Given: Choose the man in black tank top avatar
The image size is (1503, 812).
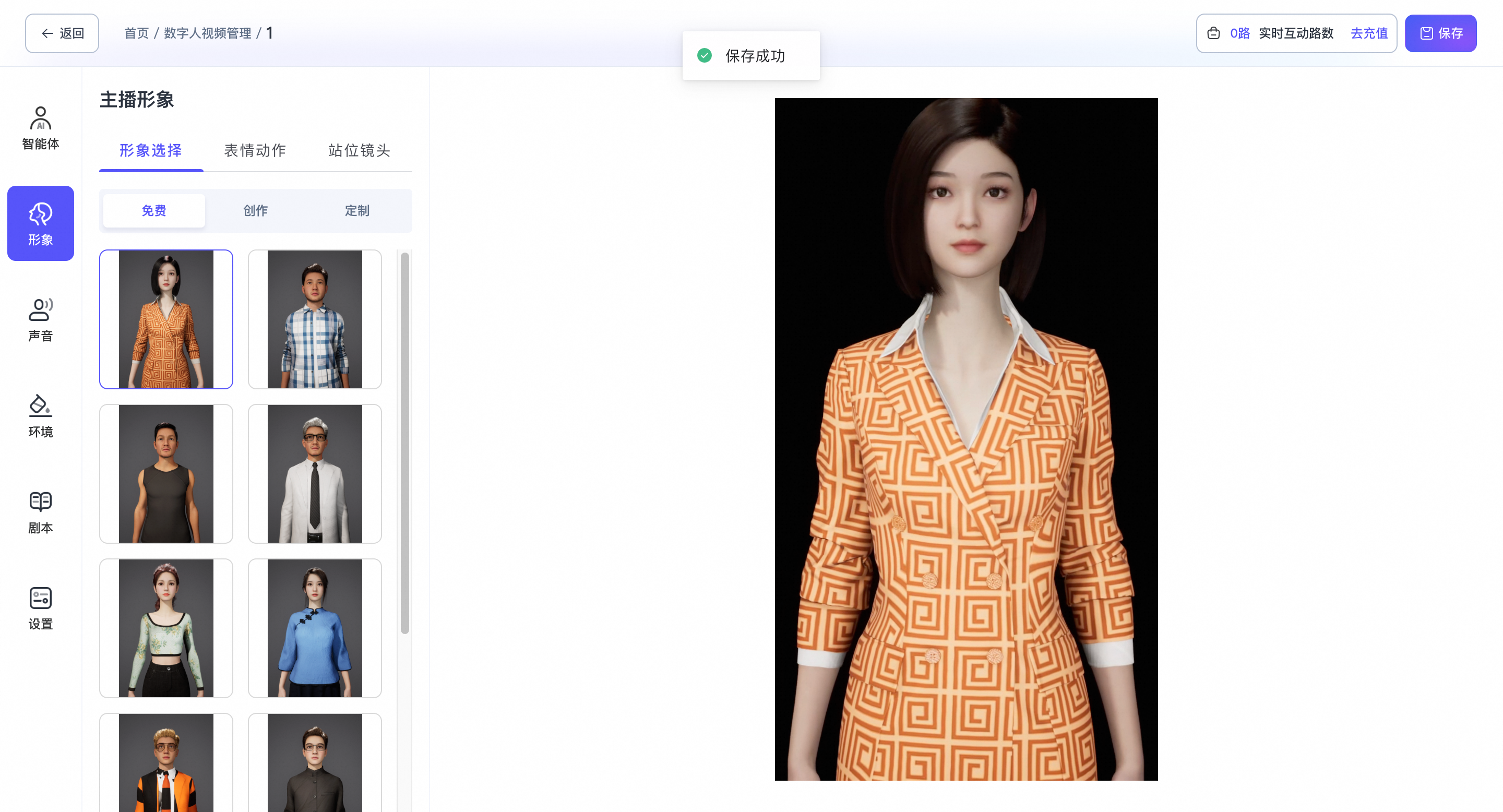Looking at the screenshot, I should 166,474.
